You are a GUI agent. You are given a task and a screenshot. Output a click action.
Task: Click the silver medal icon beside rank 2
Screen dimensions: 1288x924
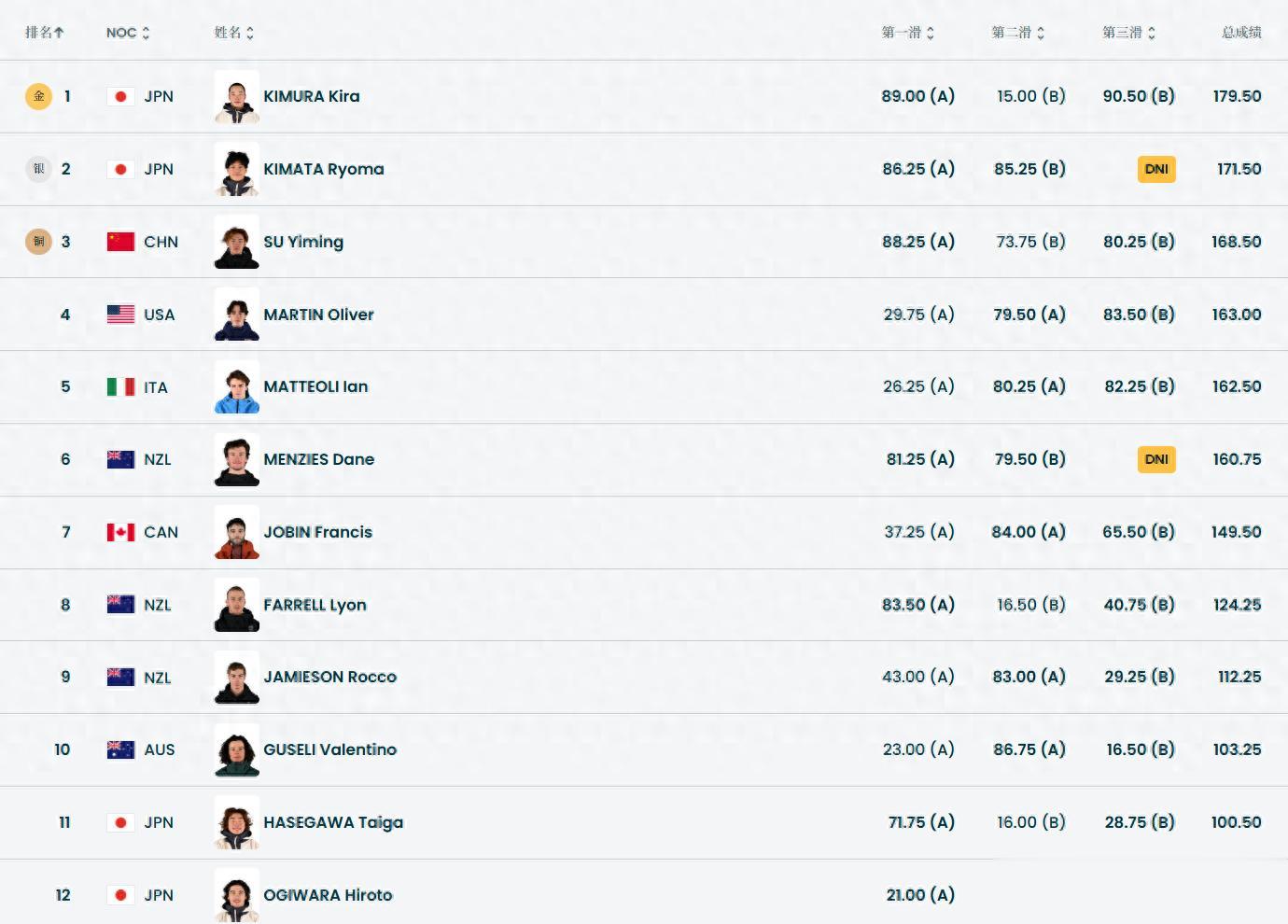click(x=38, y=169)
